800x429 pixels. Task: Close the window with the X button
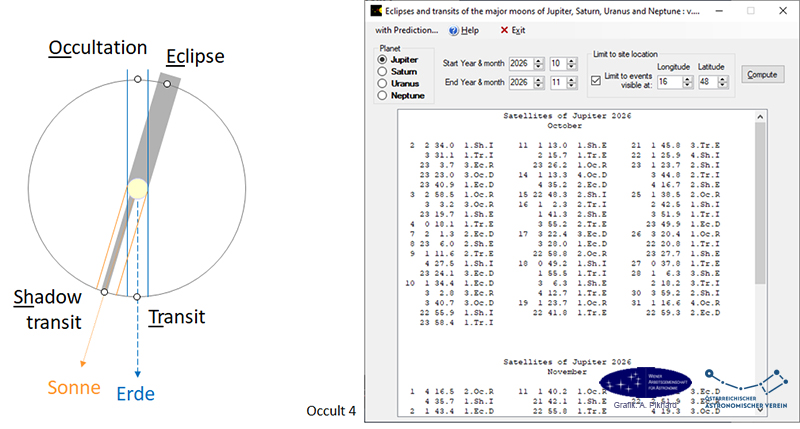[x=781, y=11]
